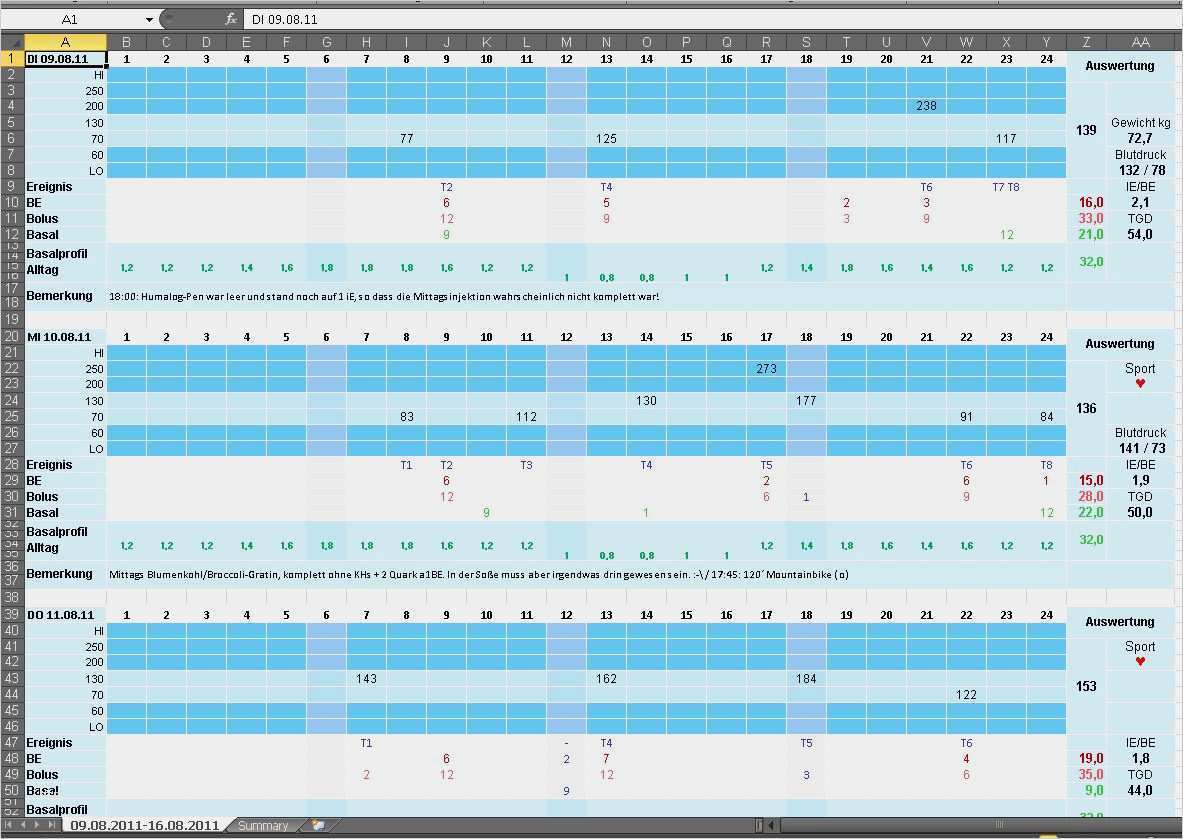Go to next sheet using navigation arrow
Image resolution: width=1183 pixels, height=839 pixels.
(39, 825)
